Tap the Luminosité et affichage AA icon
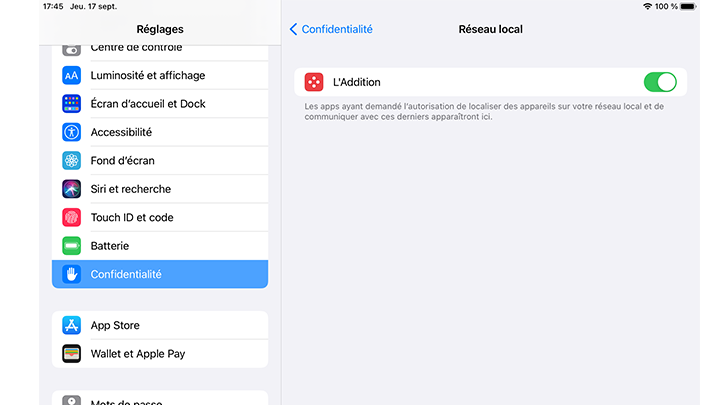 (72, 75)
